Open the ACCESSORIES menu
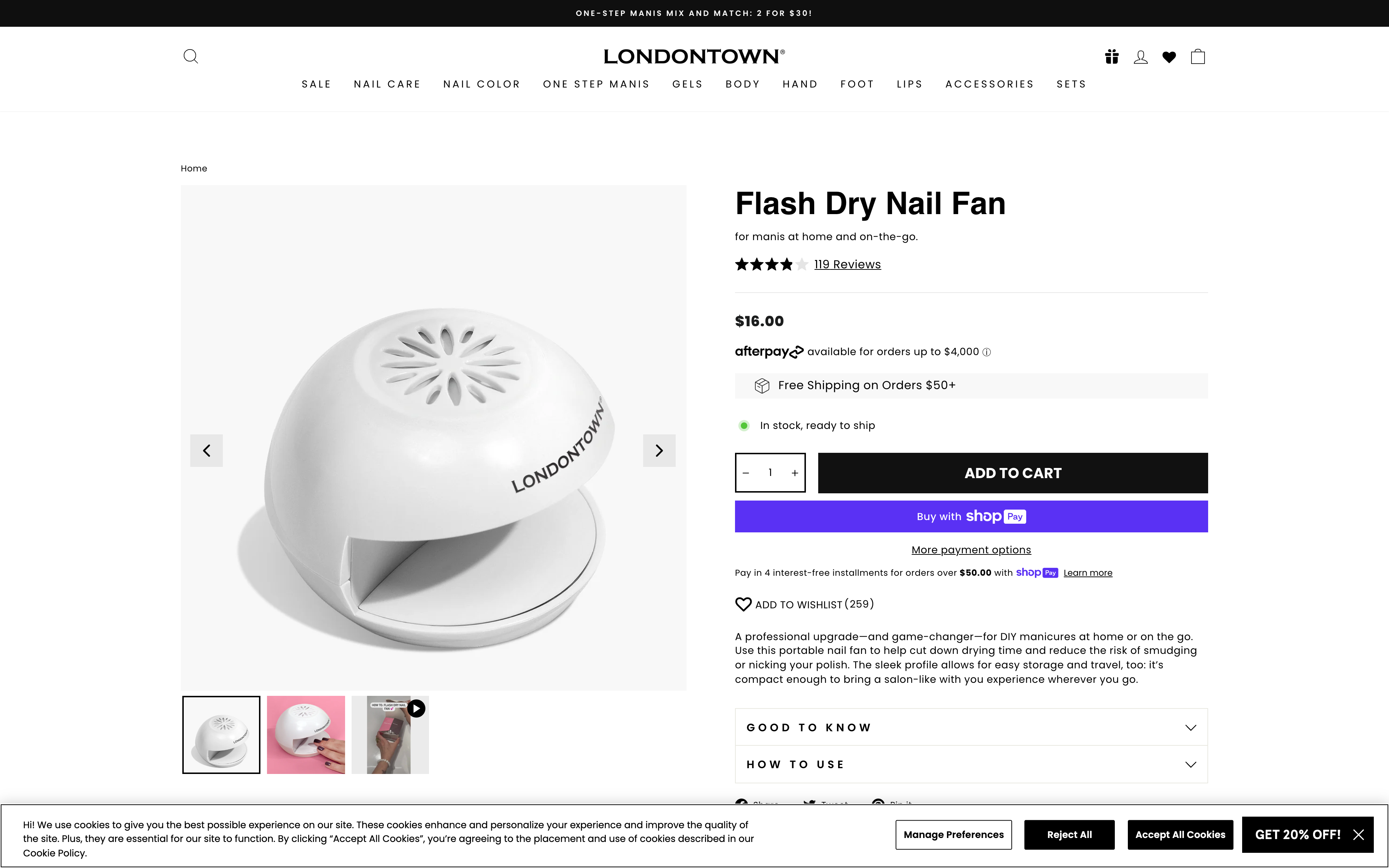Screen dimensions: 1389x868 pos(990,84)
